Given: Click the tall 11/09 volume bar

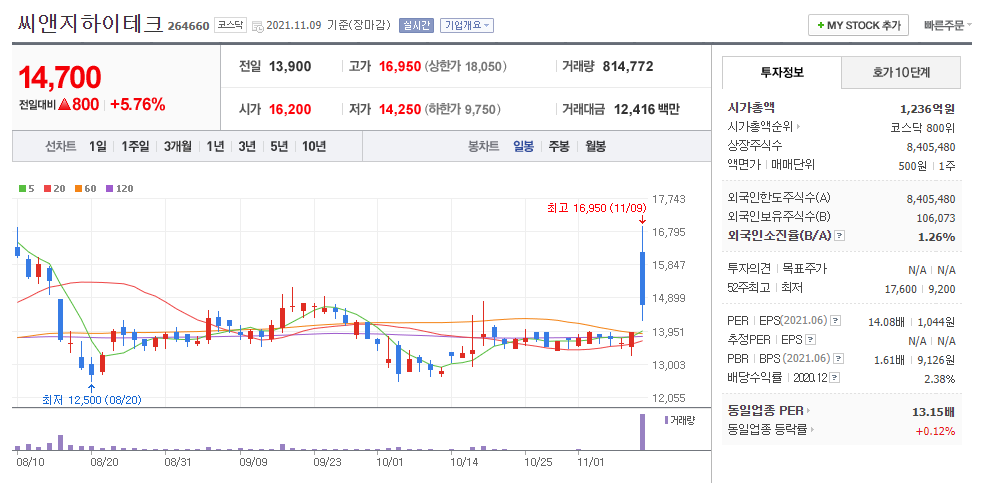Looking at the screenshot, I should (x=642, y=431).
